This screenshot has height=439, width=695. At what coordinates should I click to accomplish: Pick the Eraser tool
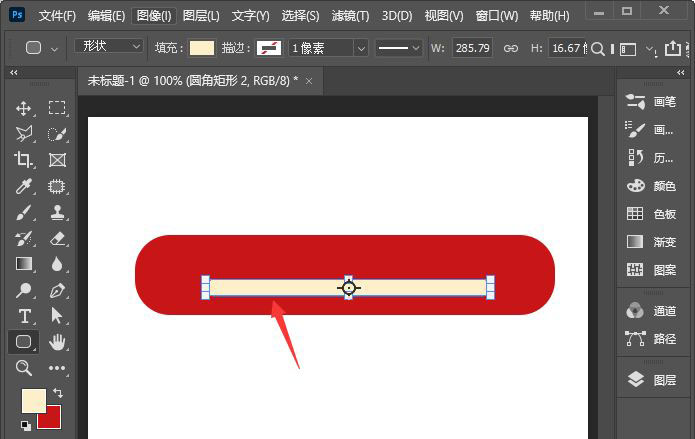[58, 238]
